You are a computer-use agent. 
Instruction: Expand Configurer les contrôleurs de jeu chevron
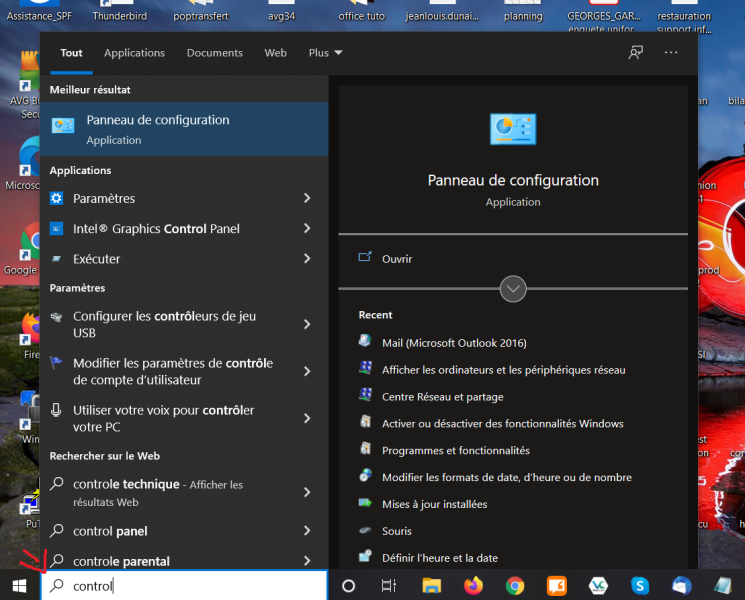point(307,324)
